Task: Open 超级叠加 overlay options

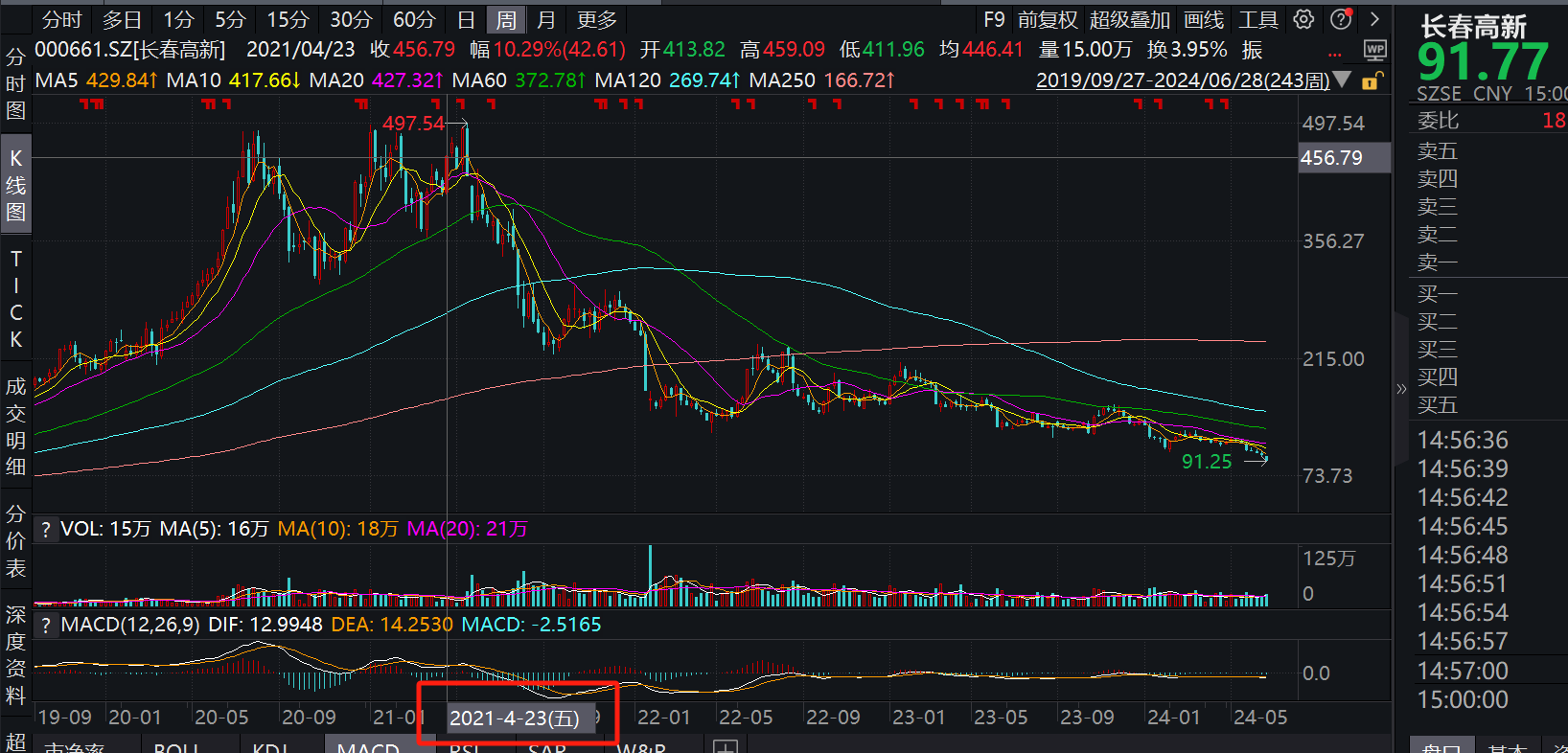Action: pyautogui.click(x=1129, y=19)
